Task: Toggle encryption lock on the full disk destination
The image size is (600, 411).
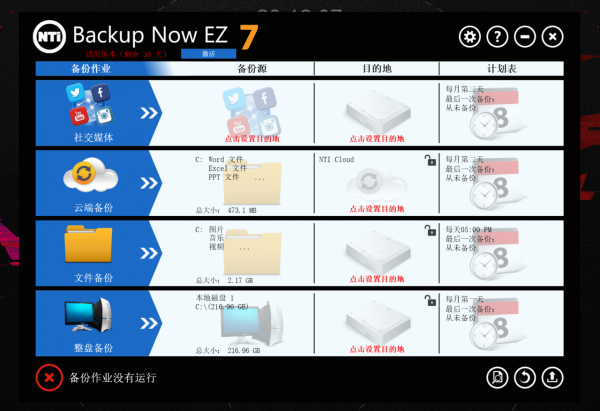Action: [430, 300]
